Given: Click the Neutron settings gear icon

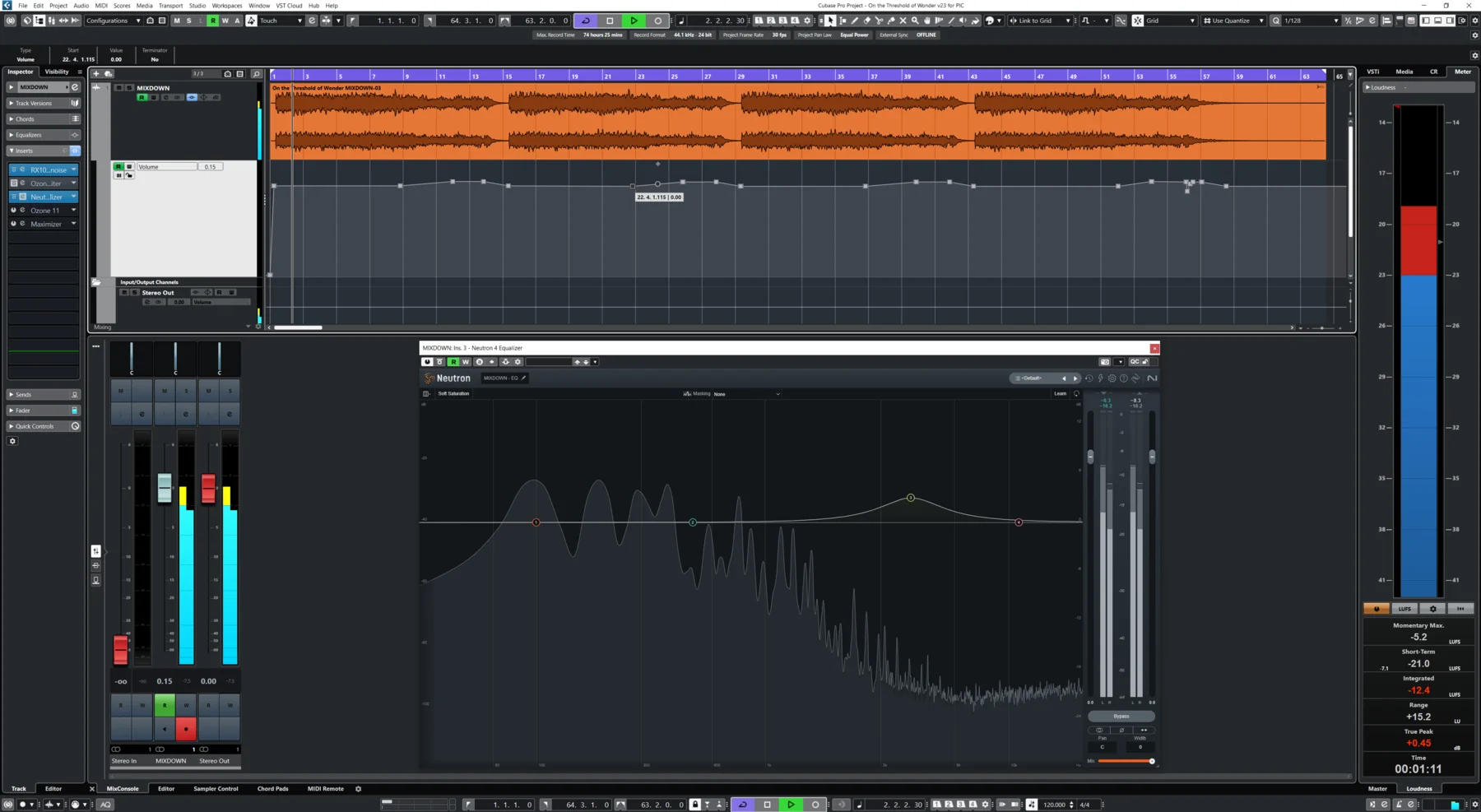Looking at the screenshot, I should point(1112,378).
